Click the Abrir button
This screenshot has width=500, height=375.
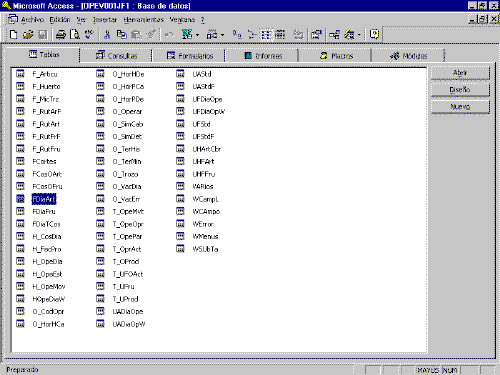(x=460, y=73)
